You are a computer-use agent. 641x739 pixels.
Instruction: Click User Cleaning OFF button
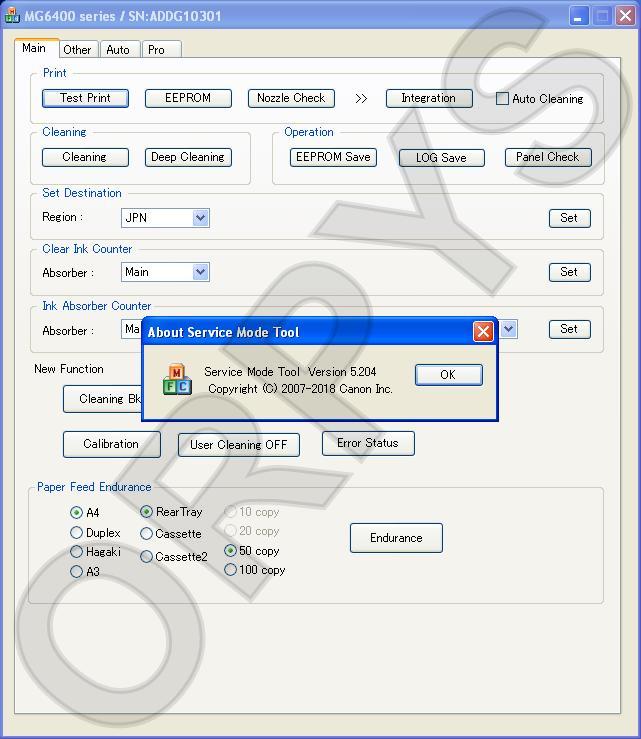coord(238,445)
